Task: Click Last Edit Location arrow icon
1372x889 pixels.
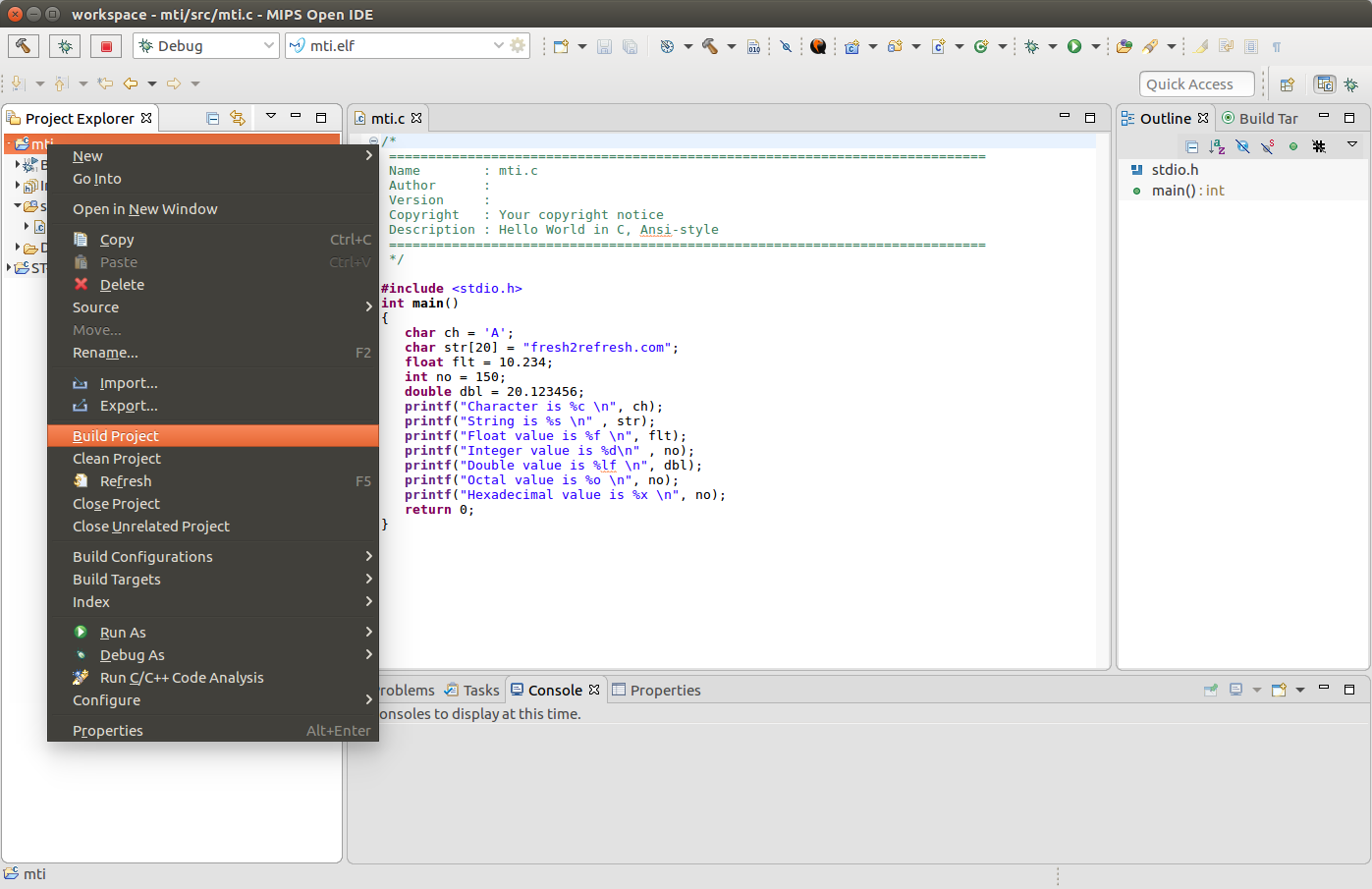Action: pos(105,83)
